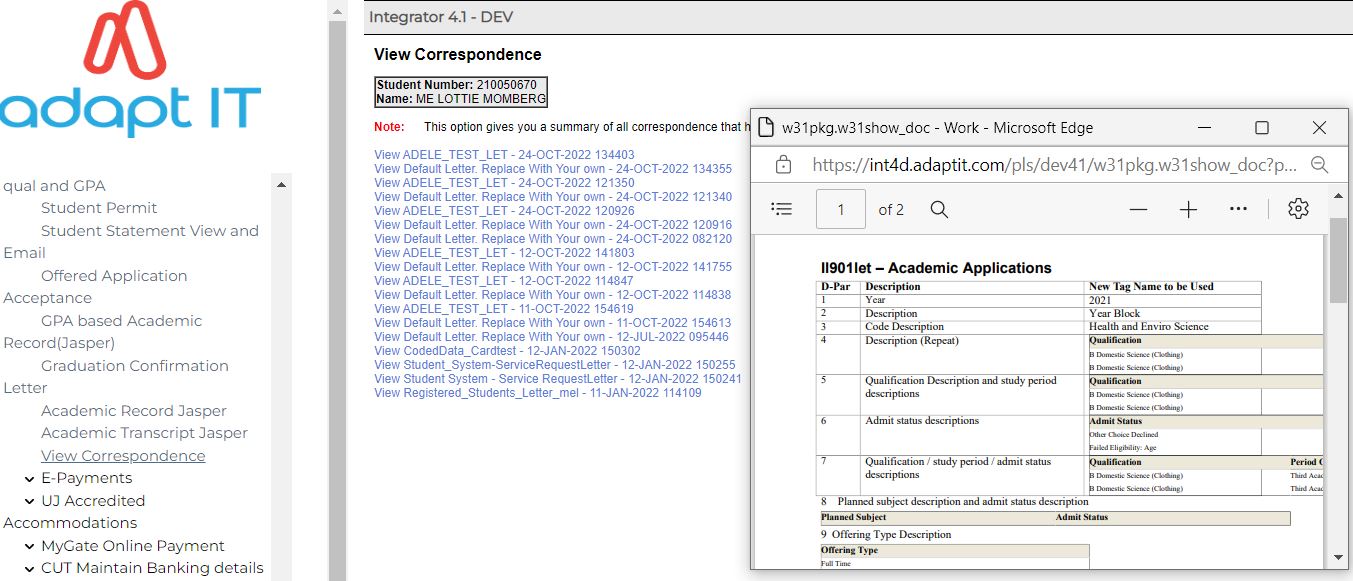Click the PDF viewer vertical scrollbar thumb
Image resolution: width=1353 pixels, height=581 pixels.
click(1338, 260)
